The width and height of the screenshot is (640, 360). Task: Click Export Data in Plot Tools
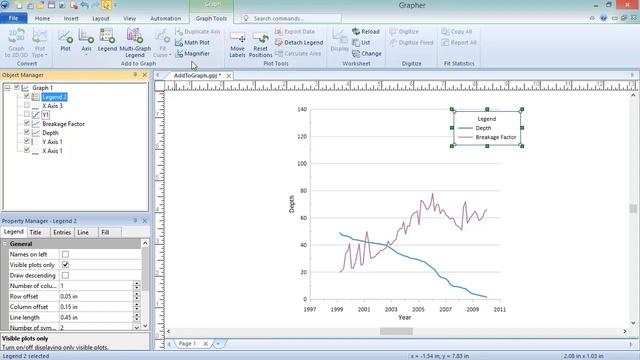pyautogui.click(x=295, y=31)
